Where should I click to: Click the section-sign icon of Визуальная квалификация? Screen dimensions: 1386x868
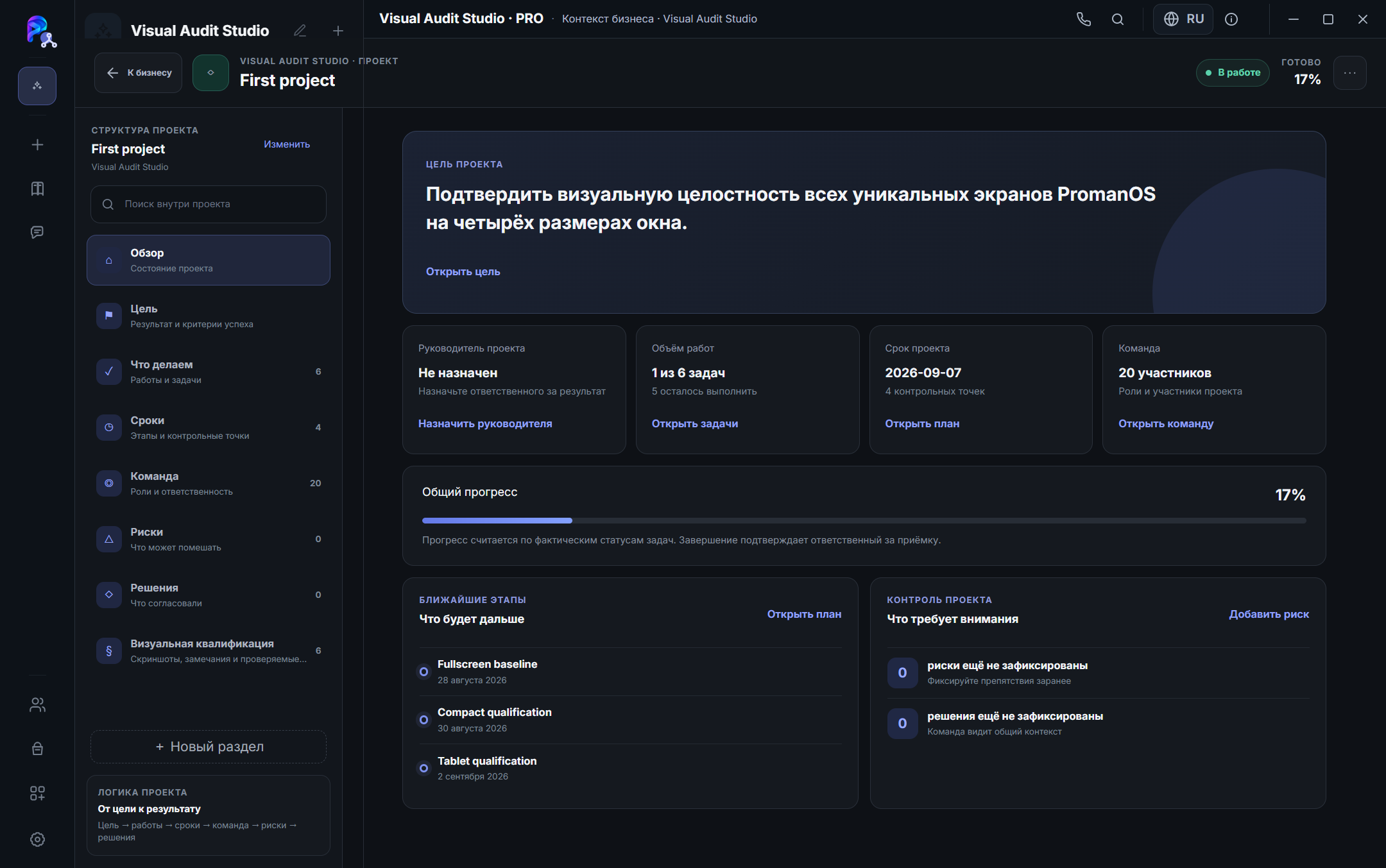[x=109, y=651]
